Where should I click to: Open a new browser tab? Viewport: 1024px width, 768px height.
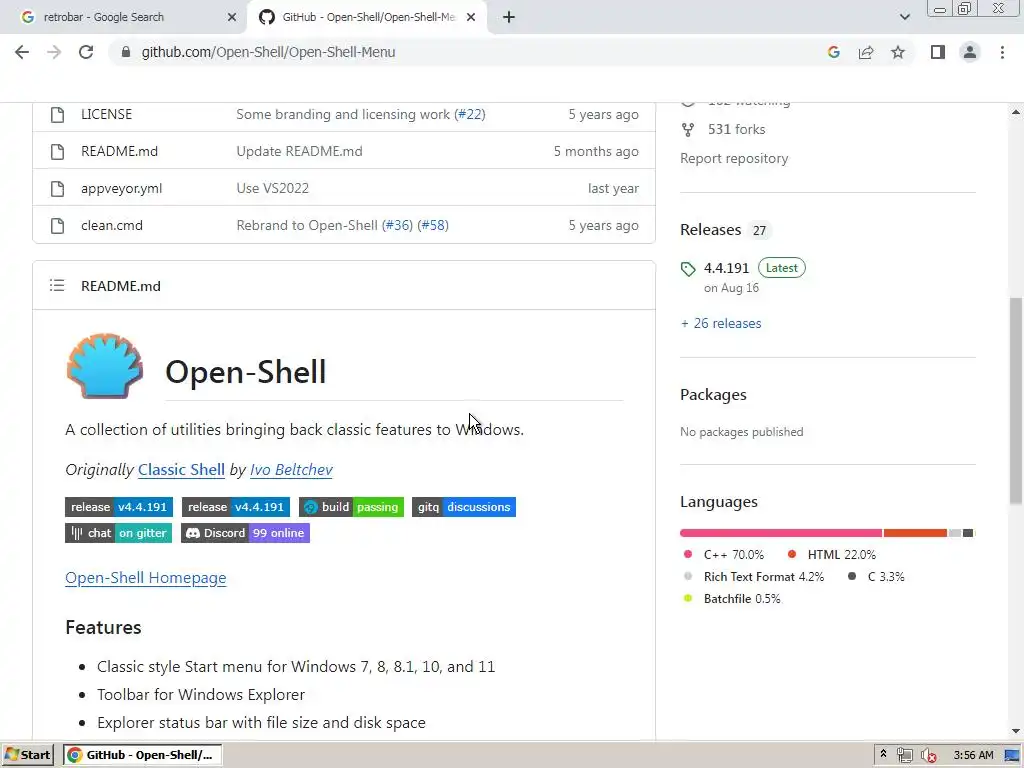click(x=509, y=17)
